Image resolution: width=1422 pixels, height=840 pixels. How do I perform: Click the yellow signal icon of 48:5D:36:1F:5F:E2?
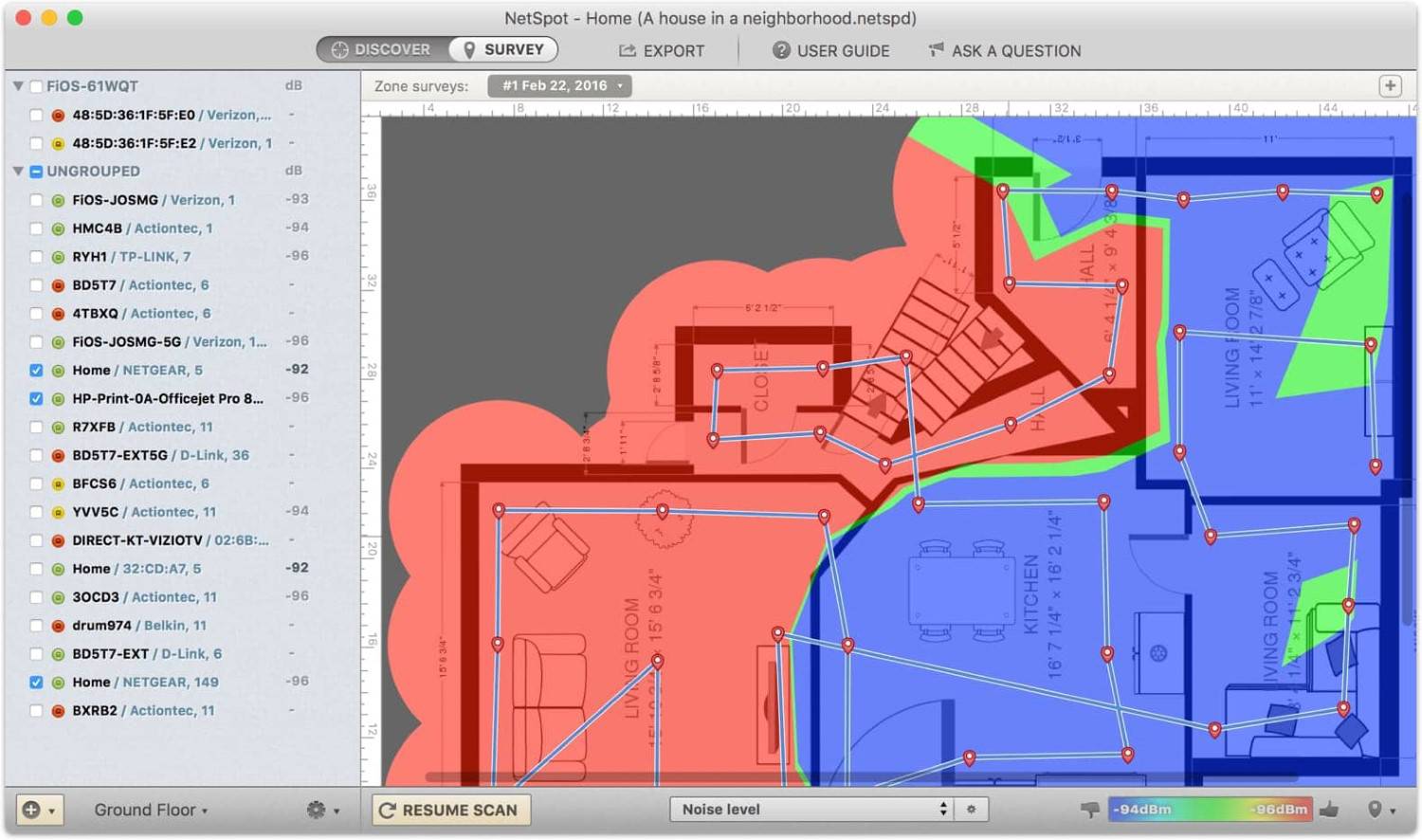coord(58,143)
